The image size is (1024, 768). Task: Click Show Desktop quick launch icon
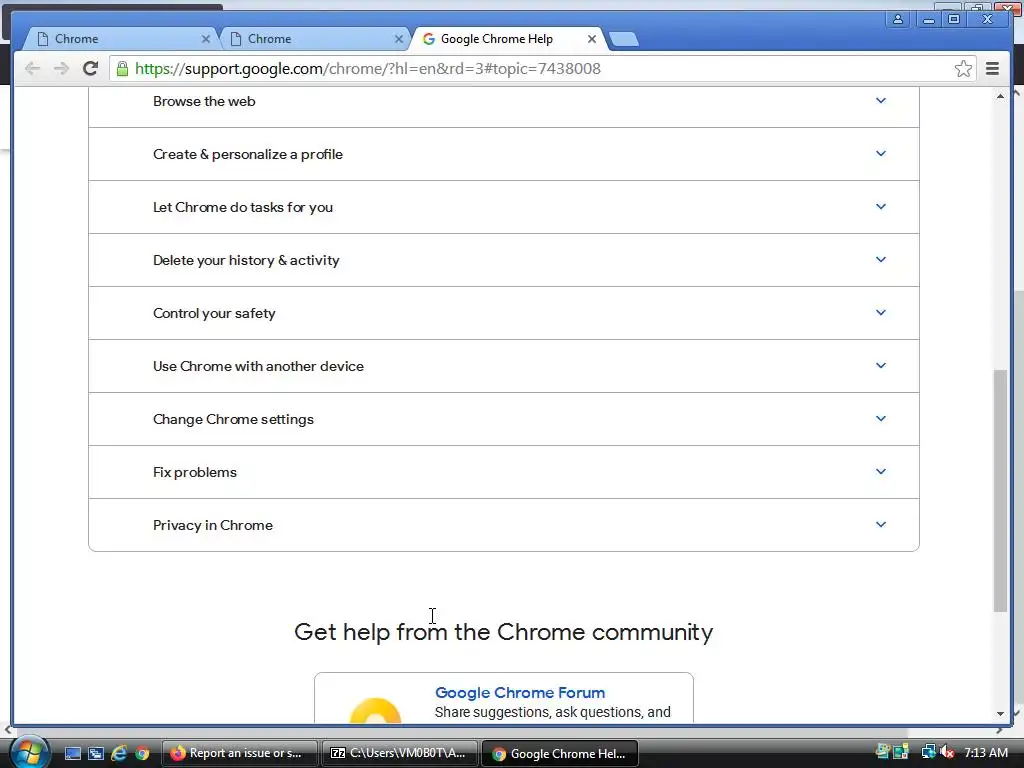72,753
